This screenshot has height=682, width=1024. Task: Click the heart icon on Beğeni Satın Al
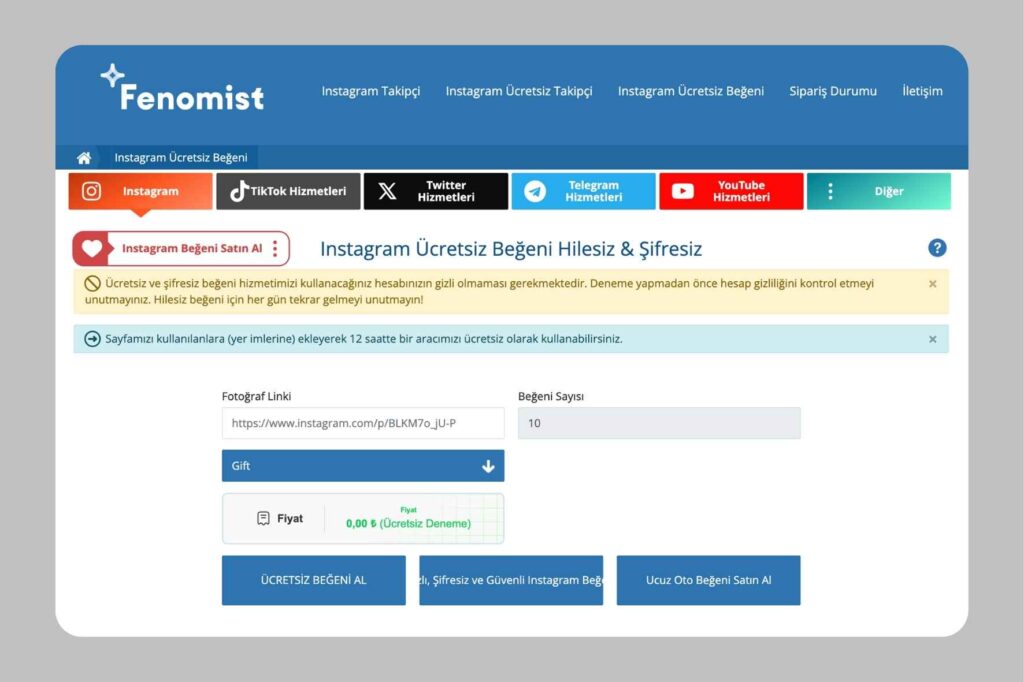92,248
